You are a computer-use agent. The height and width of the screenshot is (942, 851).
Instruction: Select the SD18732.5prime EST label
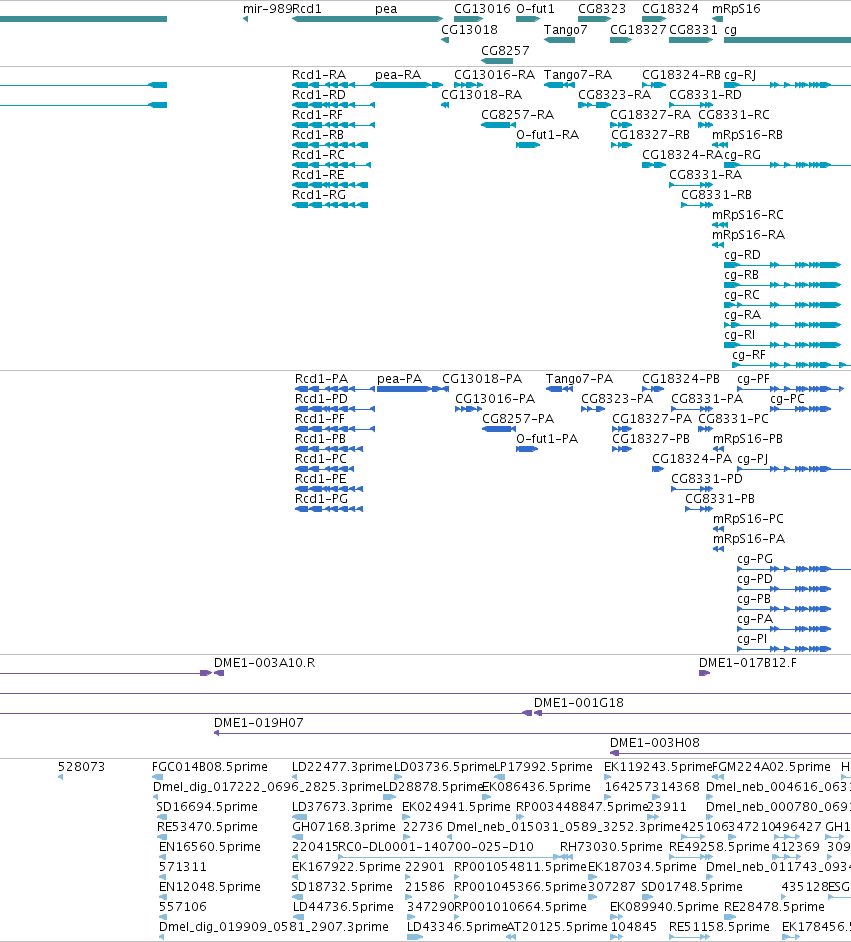pos(342,886)
